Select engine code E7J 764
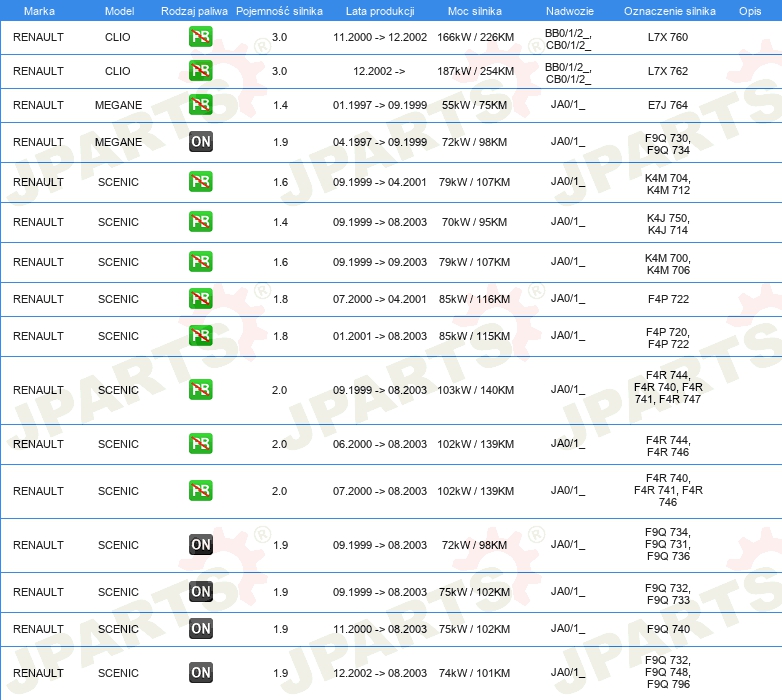The image size is (782, 700). 668,105
